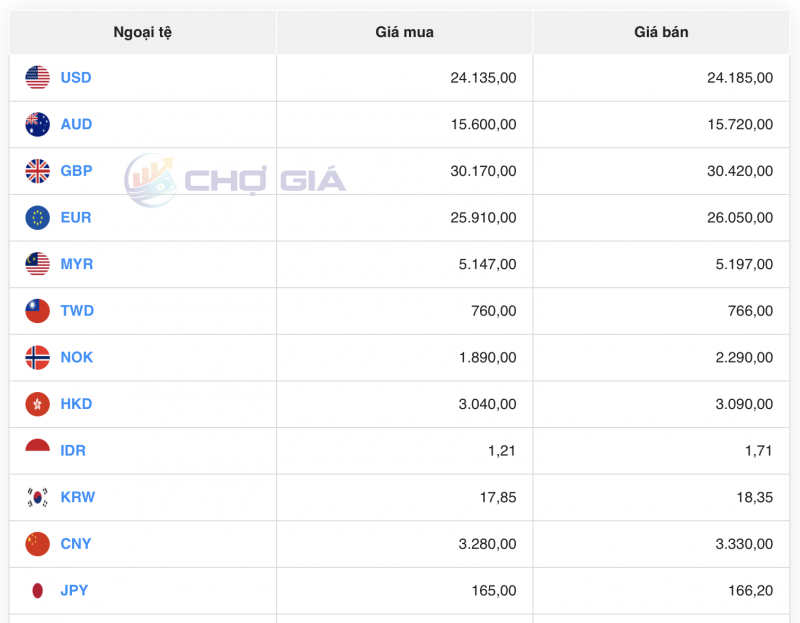Click the KRW South Korean flag icon
This screenshot has height=623, width=800.
37,497
